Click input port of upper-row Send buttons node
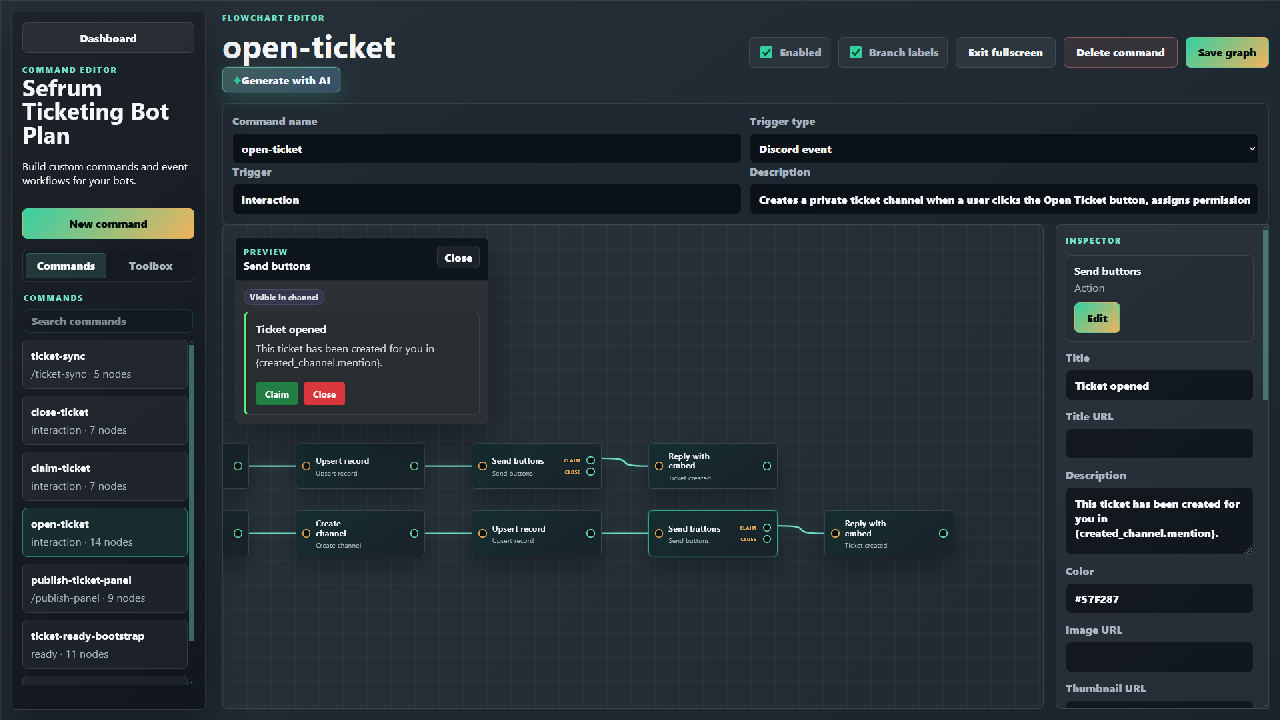The height and width of the screenshot is (720, 1280). coord(482,465)
